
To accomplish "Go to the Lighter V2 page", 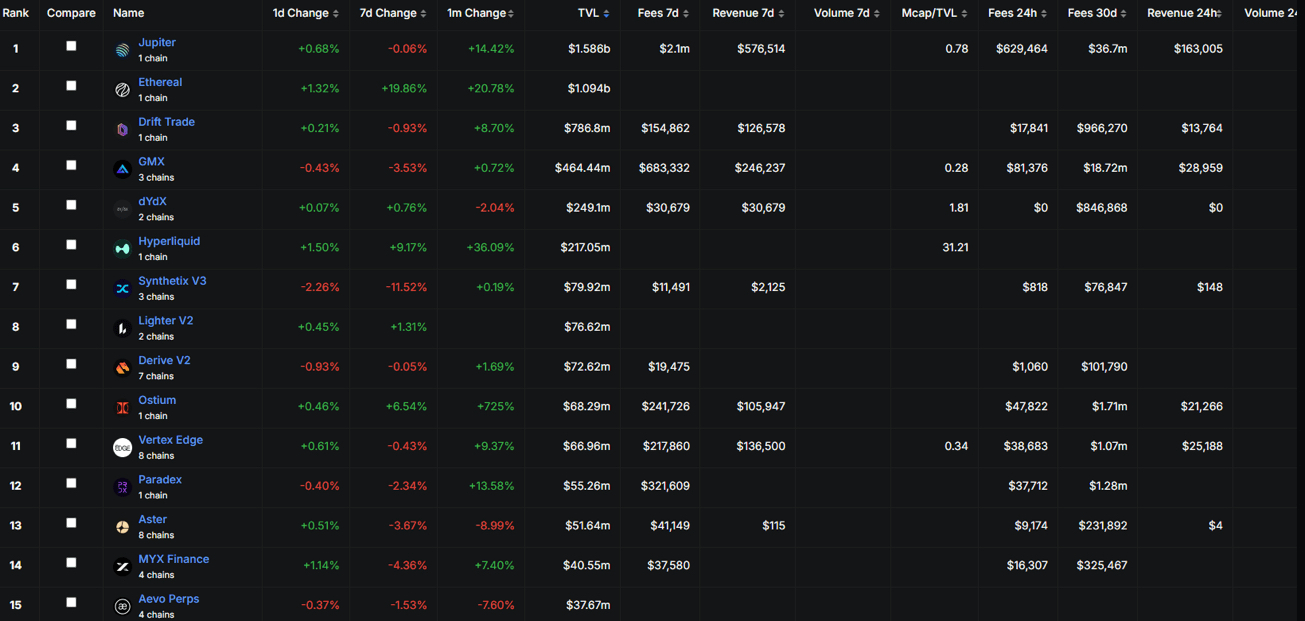I will [166, 321].
